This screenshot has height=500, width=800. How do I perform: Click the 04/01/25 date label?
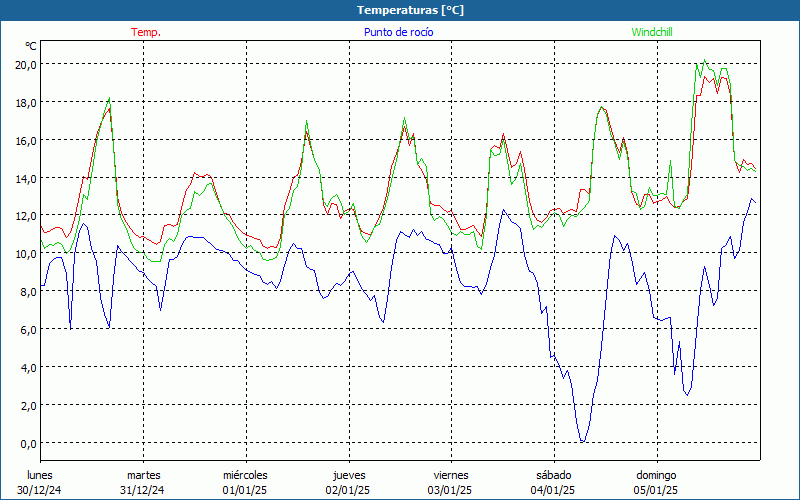click(553, 490)
